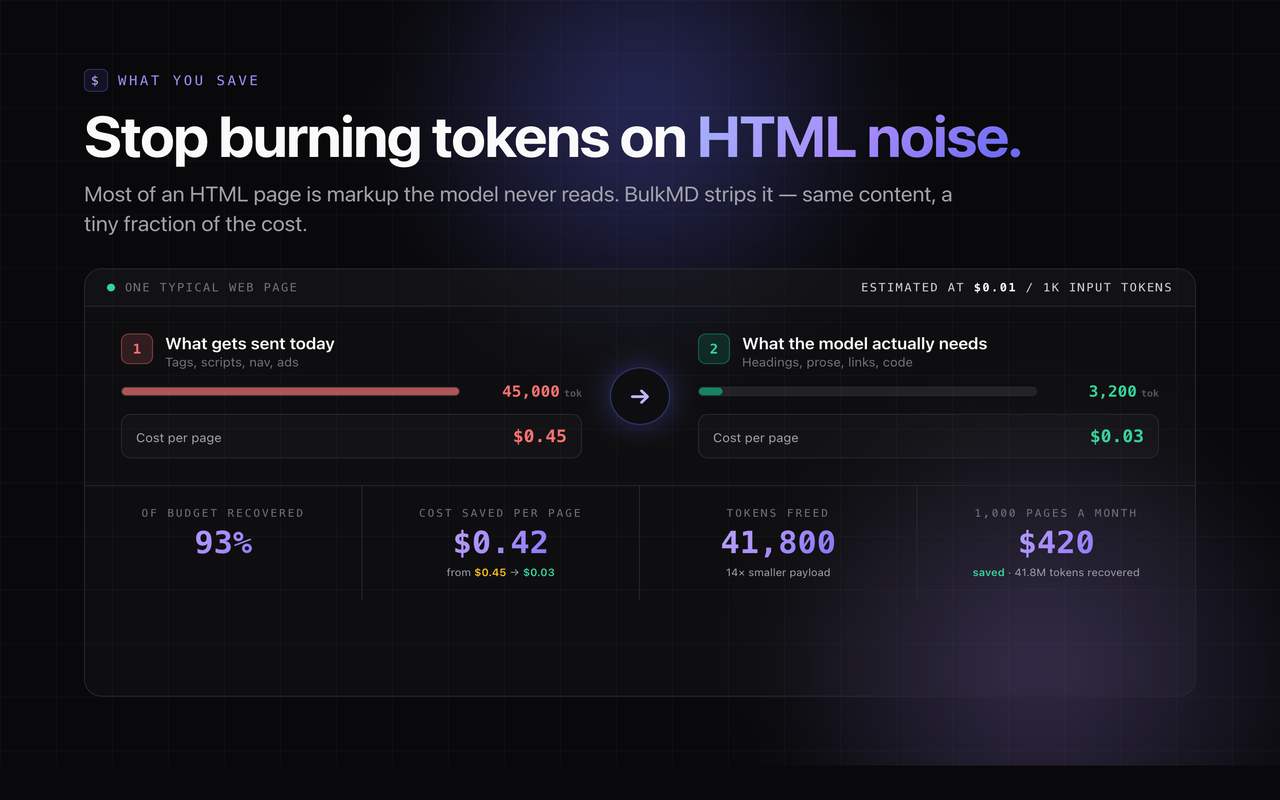Click the green '3,200 tok' value
This screenshot has width=1280, height=800.
click(1124, 392)
